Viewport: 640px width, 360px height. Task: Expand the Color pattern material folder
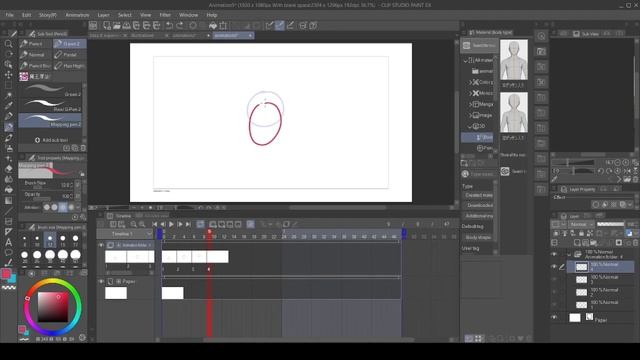point(471,82)
